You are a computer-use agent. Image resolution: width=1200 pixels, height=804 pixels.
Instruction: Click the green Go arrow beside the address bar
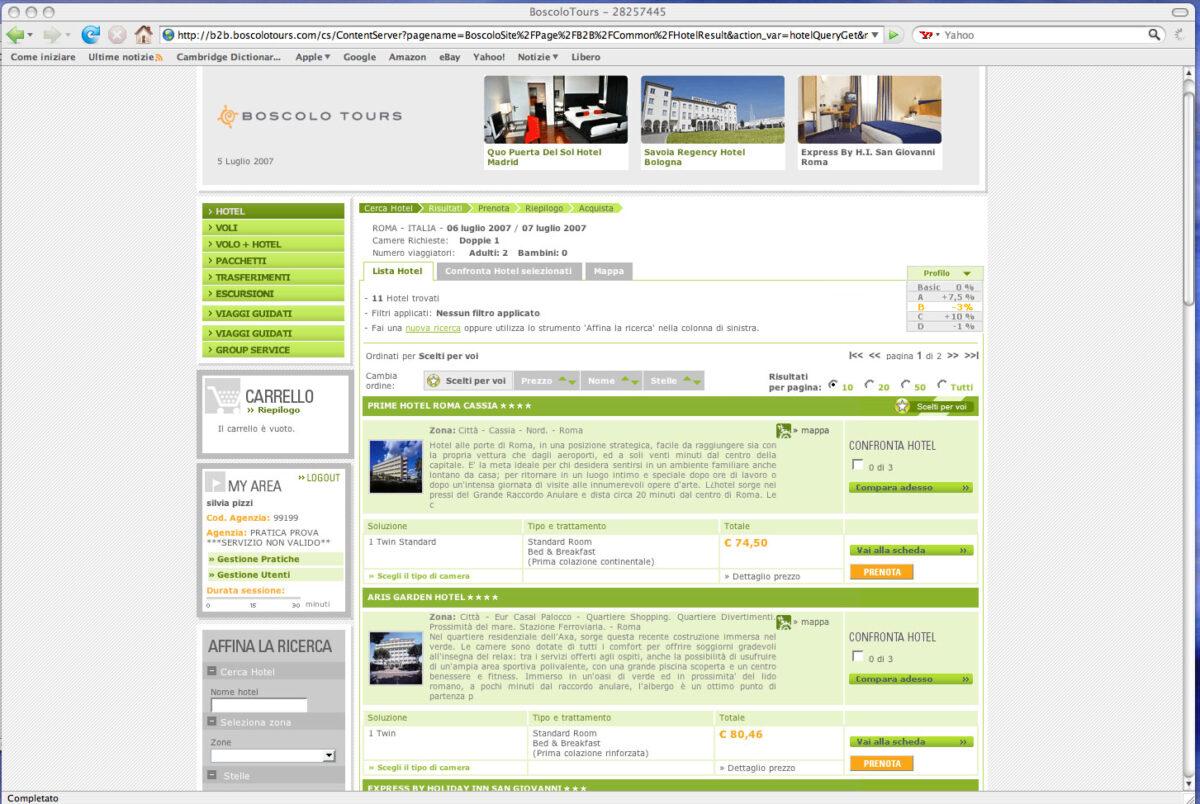click(x=894, y=35)
